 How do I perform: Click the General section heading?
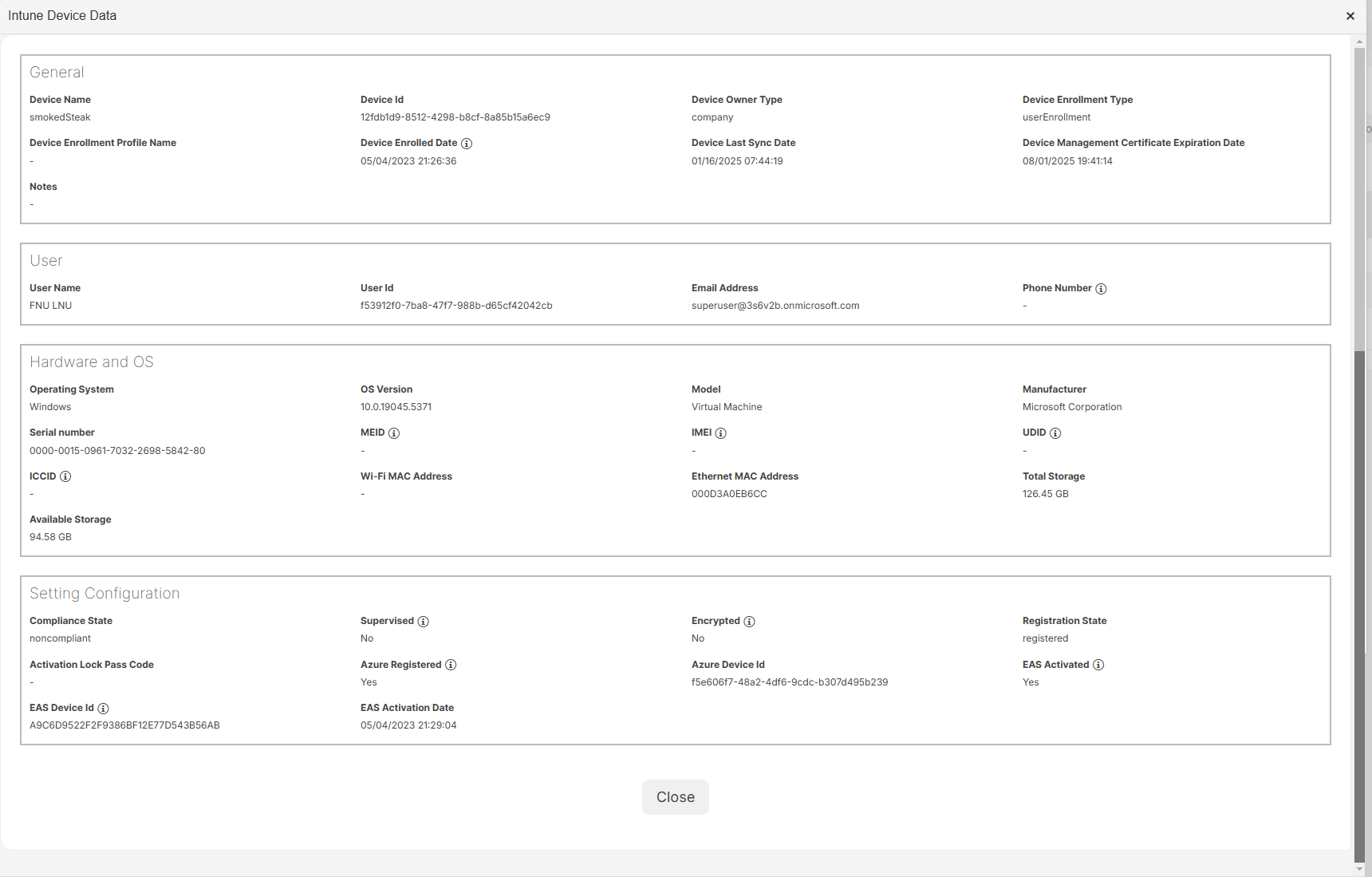(57, 72)
